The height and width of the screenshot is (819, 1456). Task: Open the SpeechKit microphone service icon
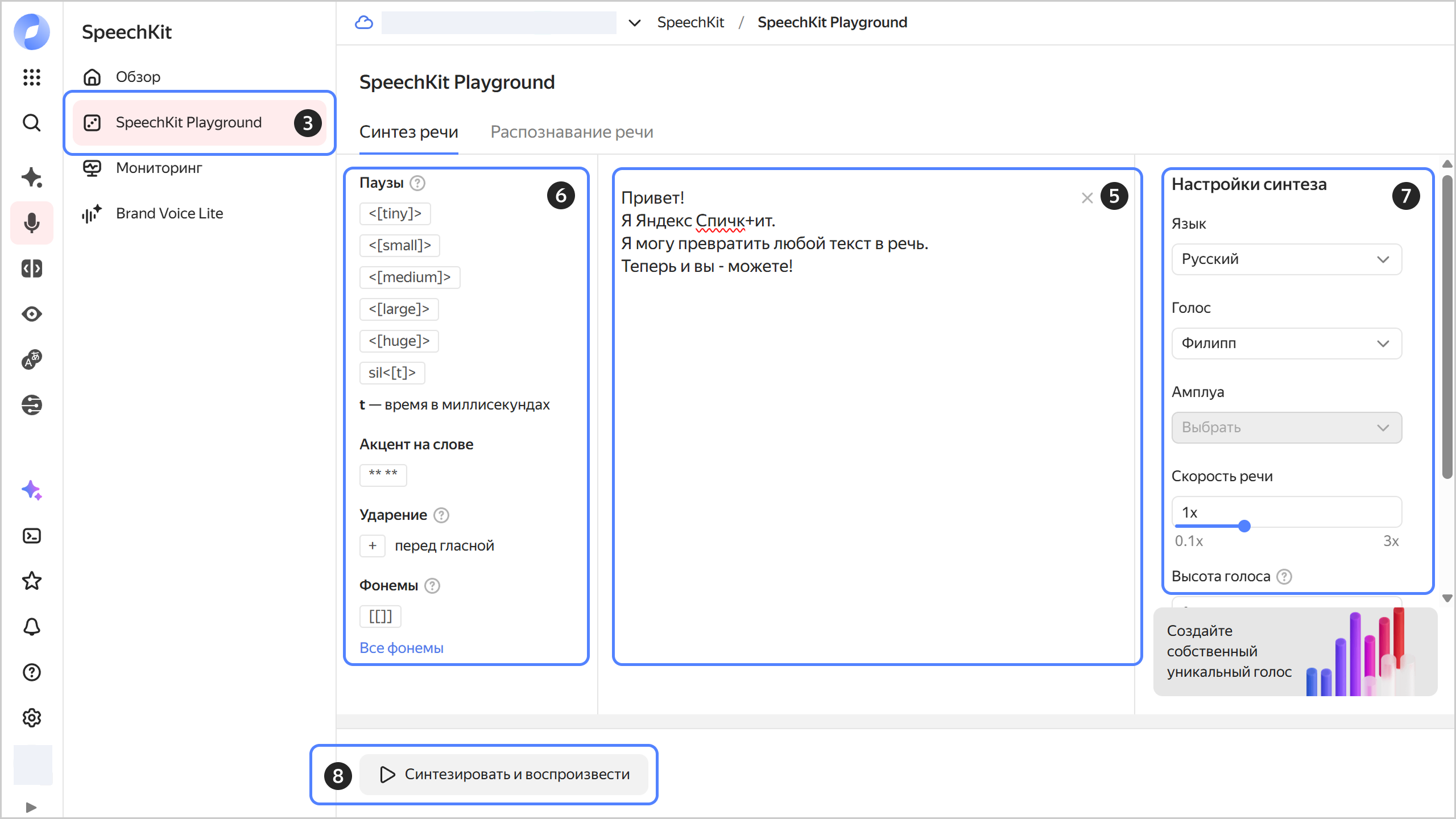pos(32,223)
